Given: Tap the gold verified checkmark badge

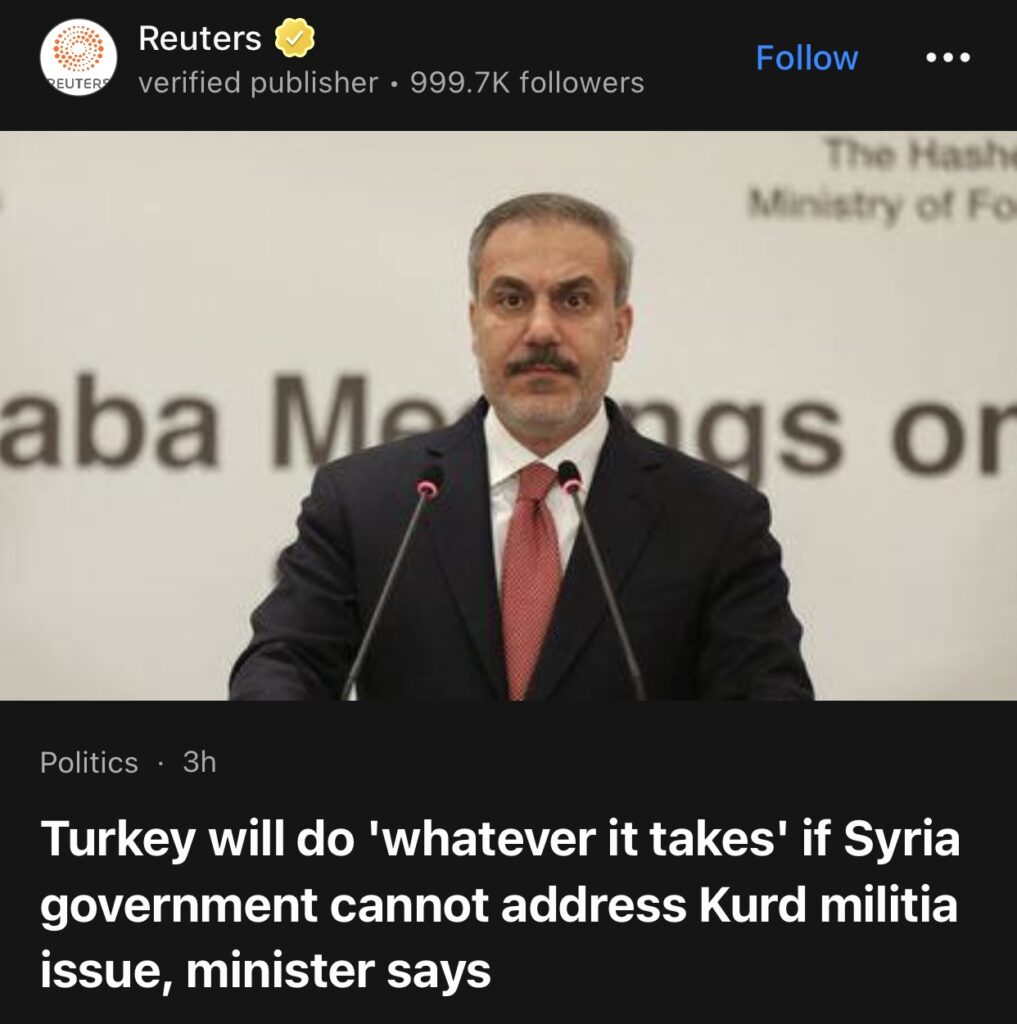Looking at the screenshot, I should 295,38.
